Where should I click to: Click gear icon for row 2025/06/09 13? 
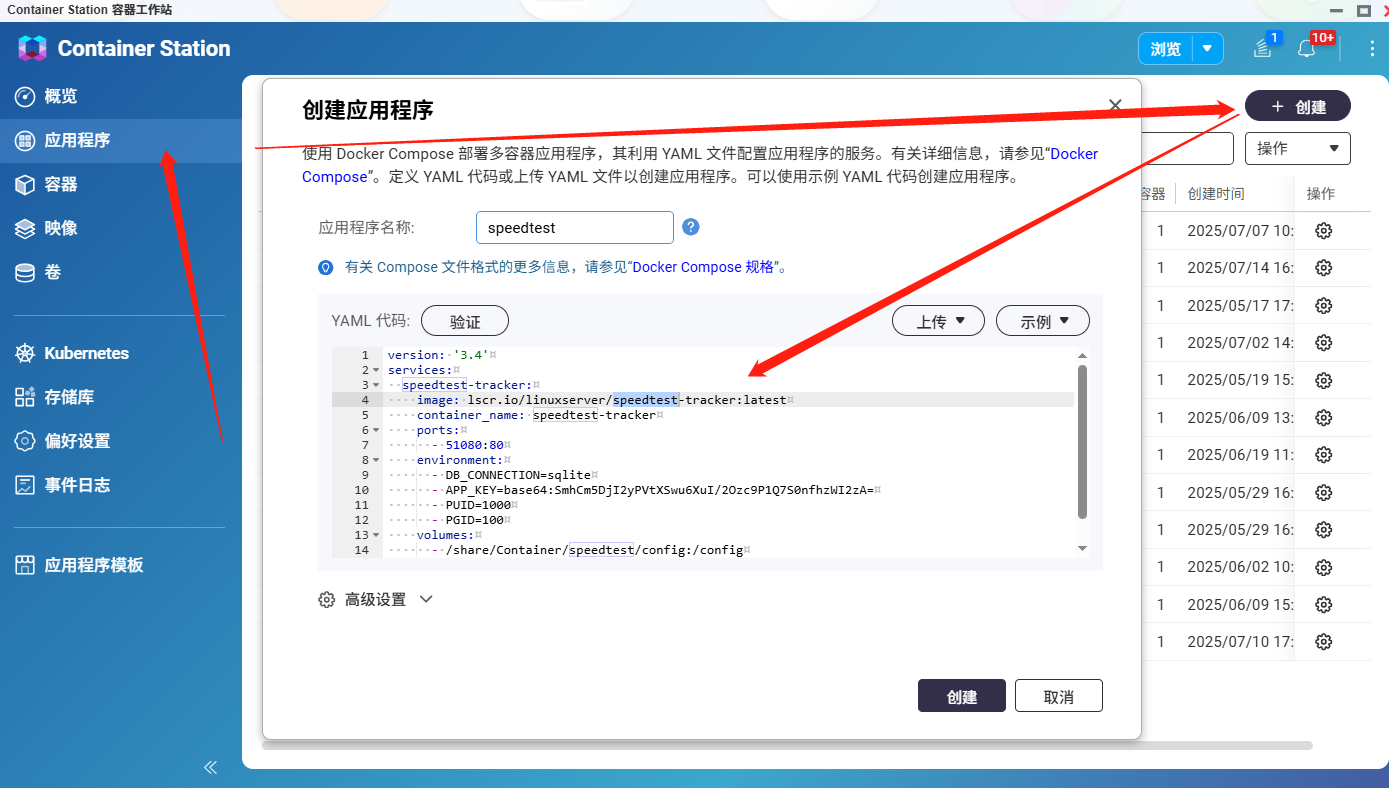1323,417
